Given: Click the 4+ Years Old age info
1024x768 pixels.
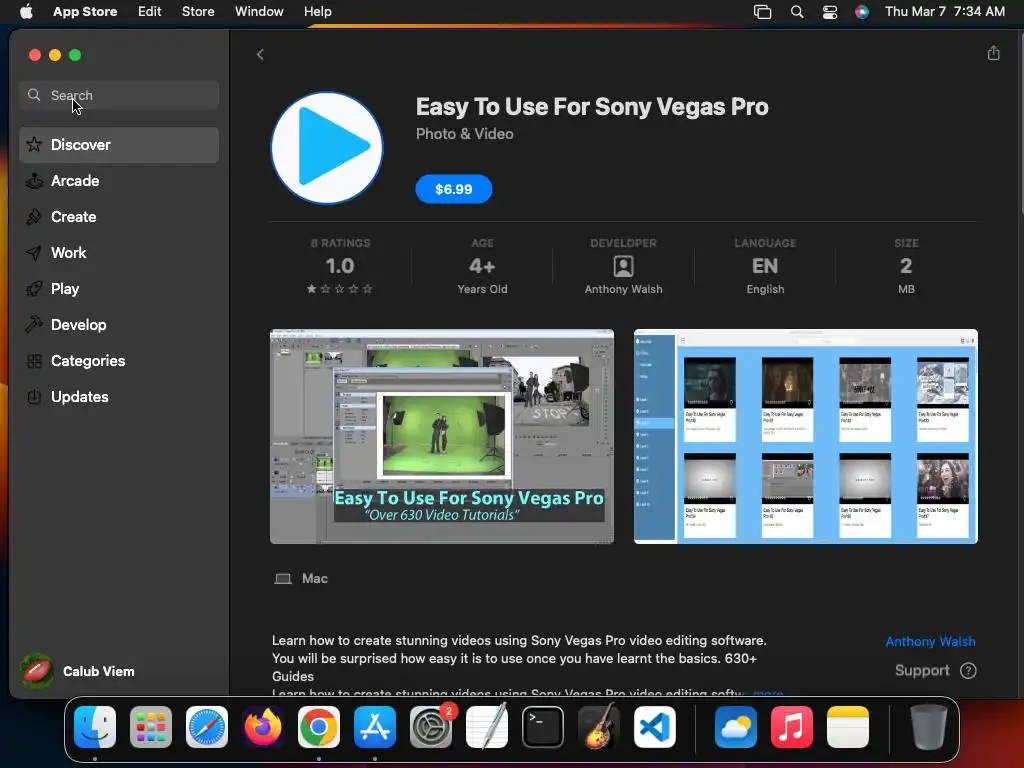Looking at the screenshot, I should (482, 266).
